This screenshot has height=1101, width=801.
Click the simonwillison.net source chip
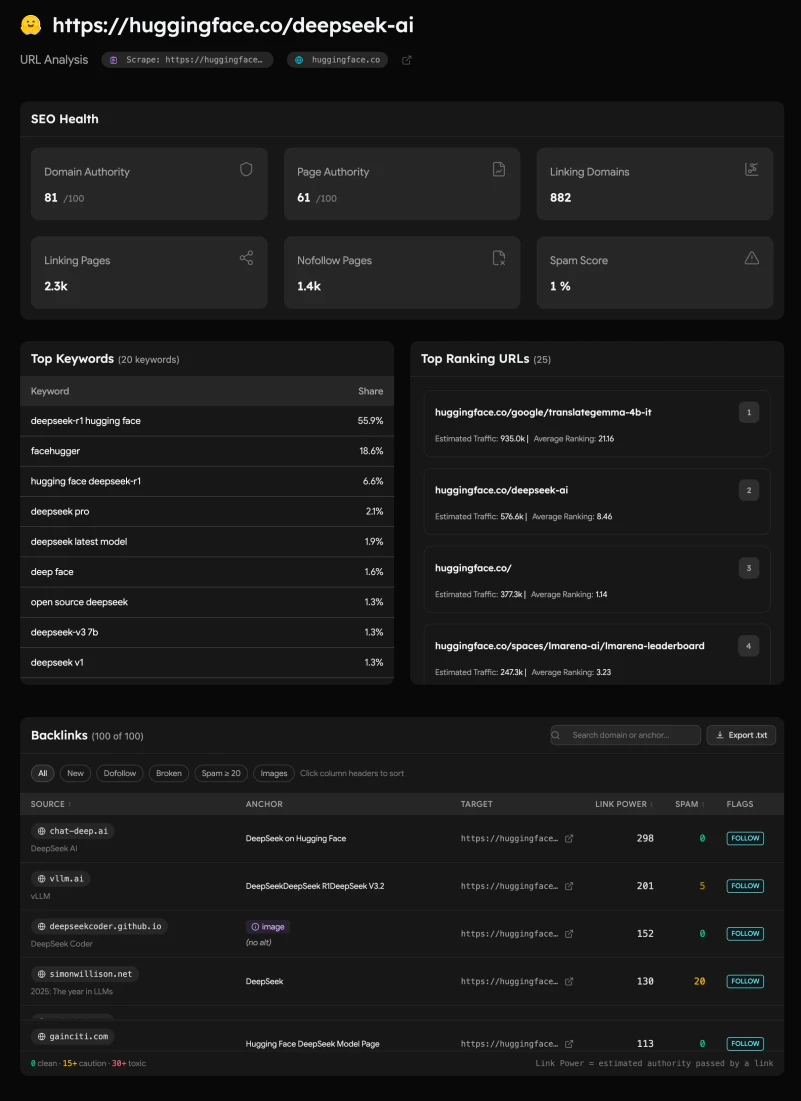84,974
